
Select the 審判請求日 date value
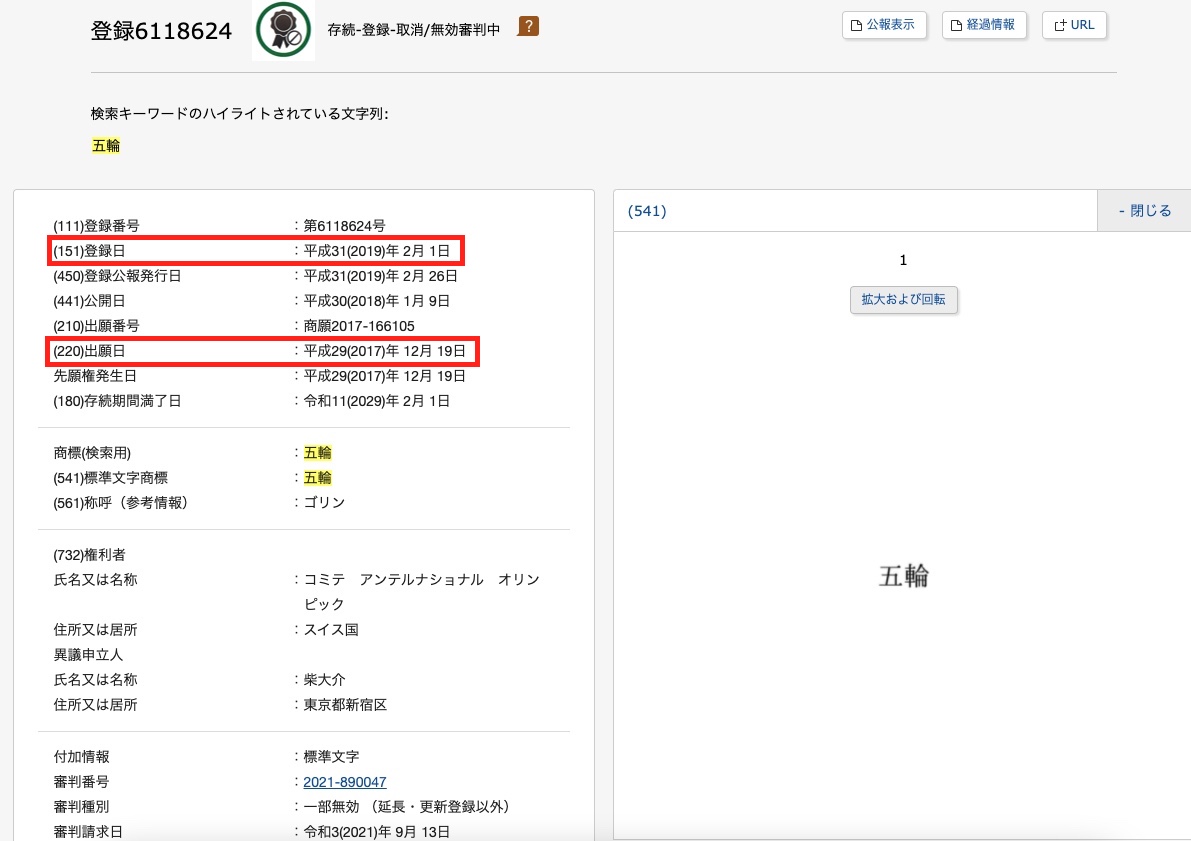point(377,832)
